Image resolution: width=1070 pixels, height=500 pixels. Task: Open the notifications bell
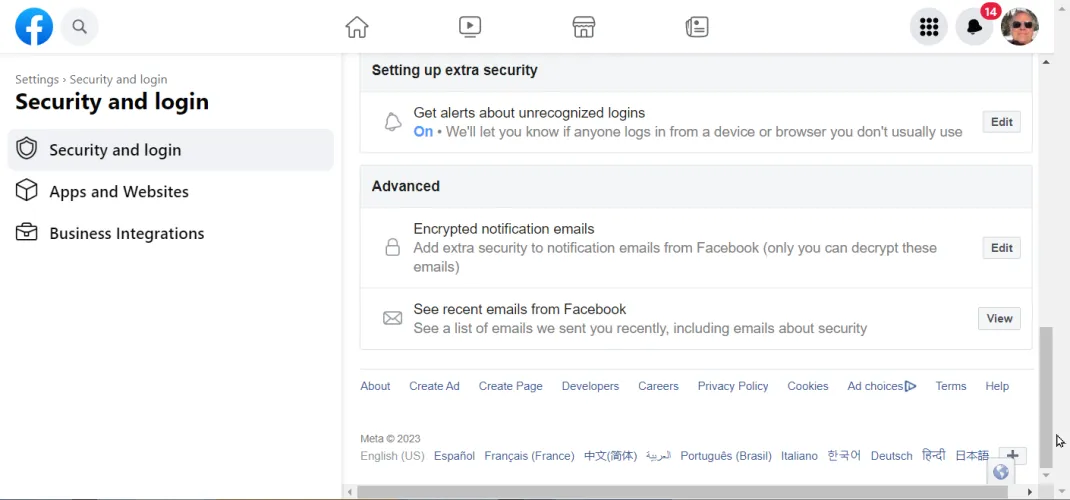974,27
